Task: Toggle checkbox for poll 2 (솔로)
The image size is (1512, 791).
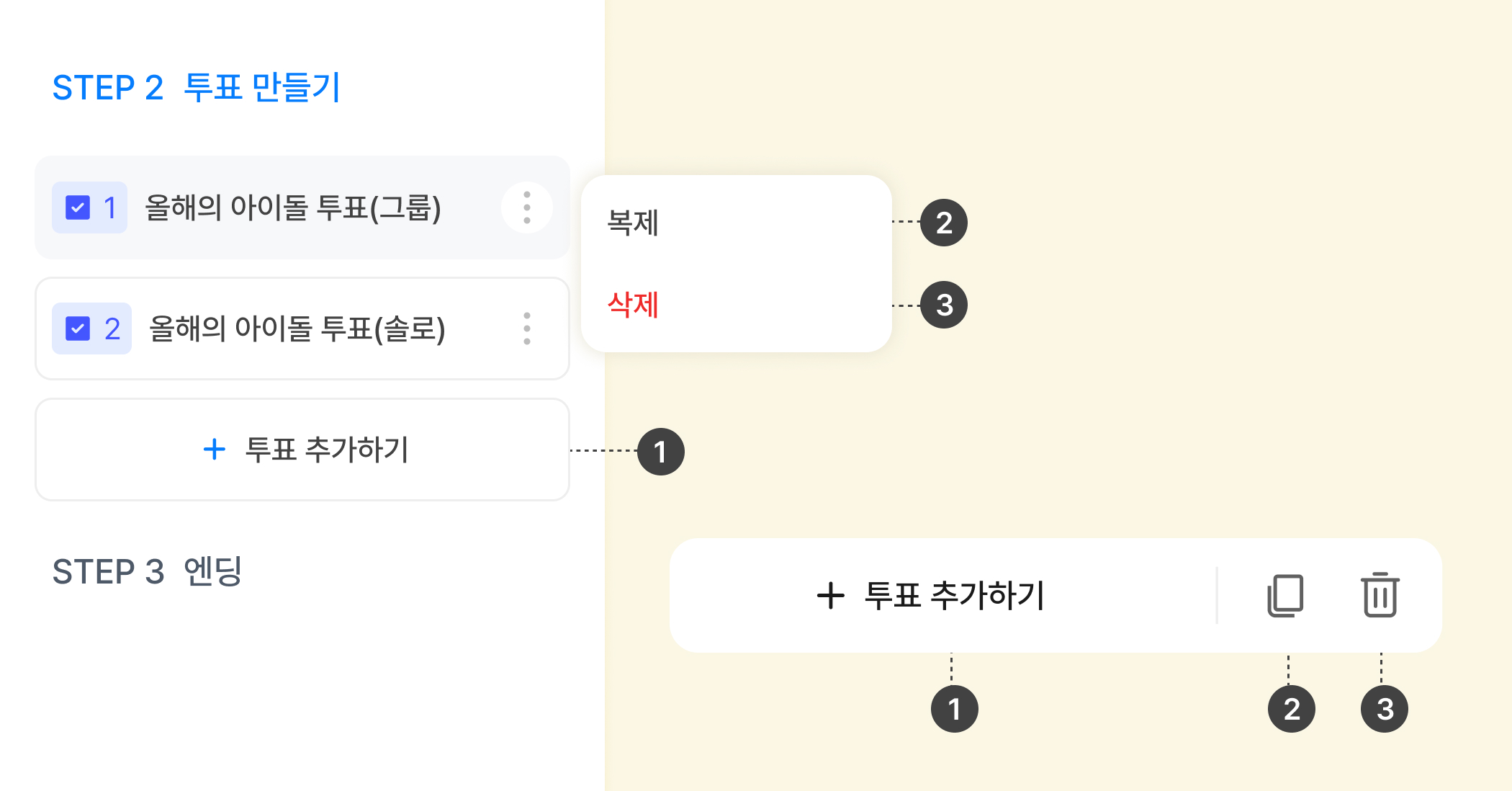Action: click(x=78, y=329)
